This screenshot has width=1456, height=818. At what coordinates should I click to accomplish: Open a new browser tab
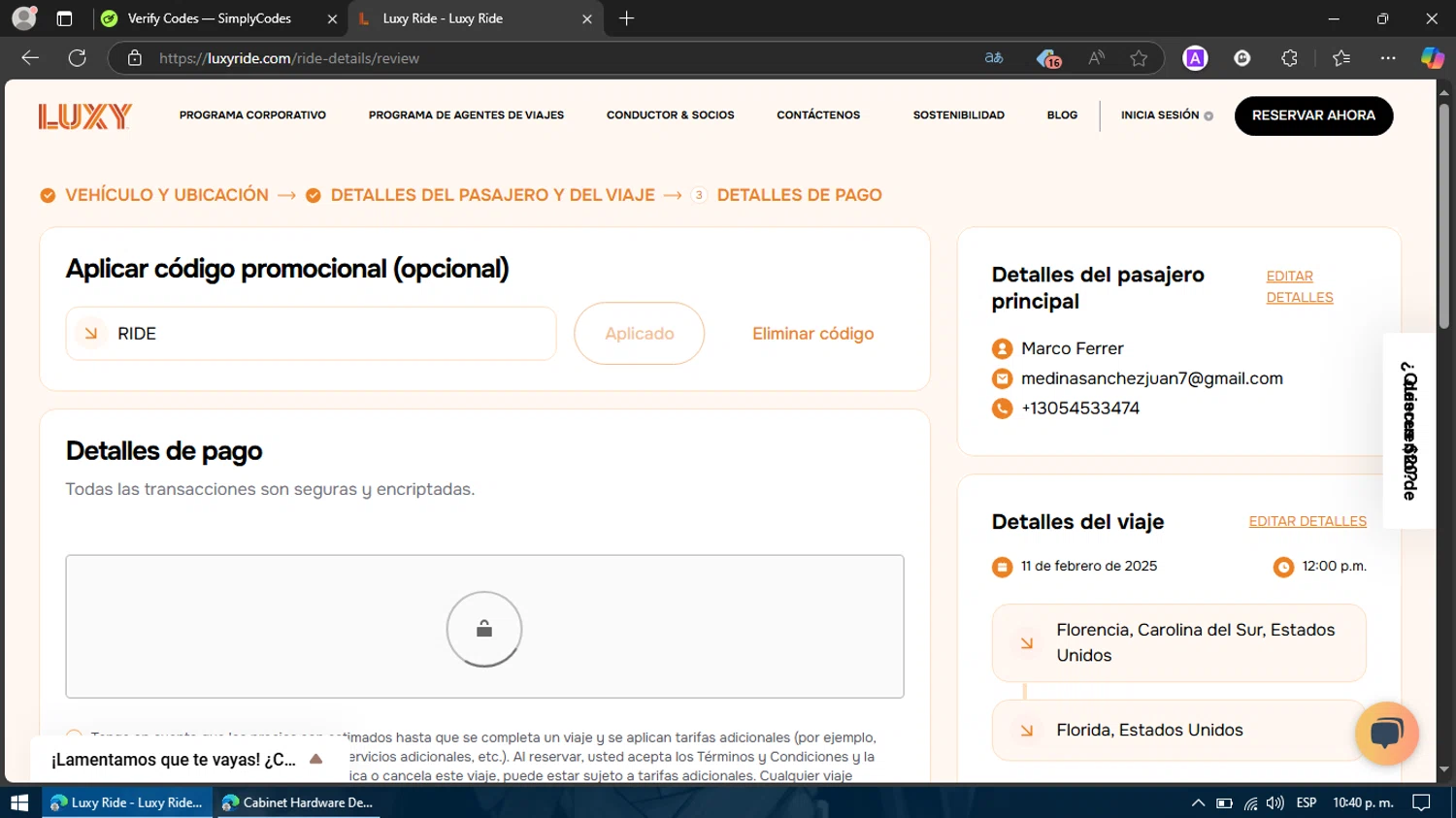(627, 18)
